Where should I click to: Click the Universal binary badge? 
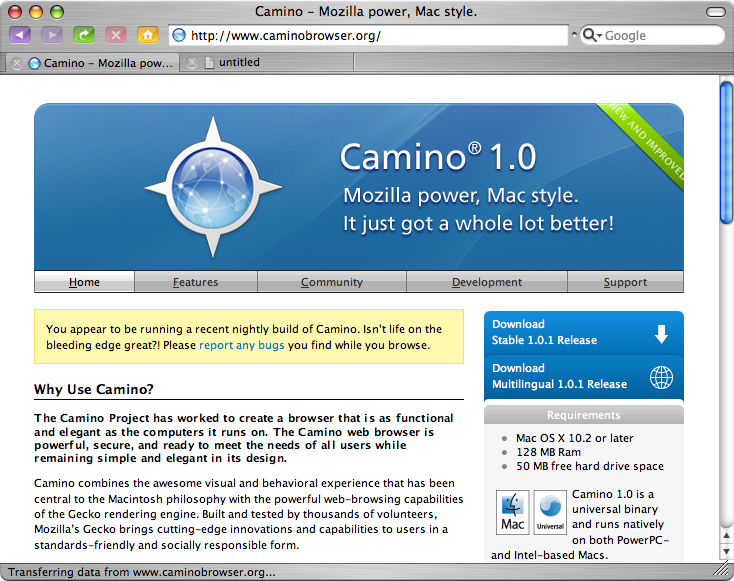click(550, 512)
